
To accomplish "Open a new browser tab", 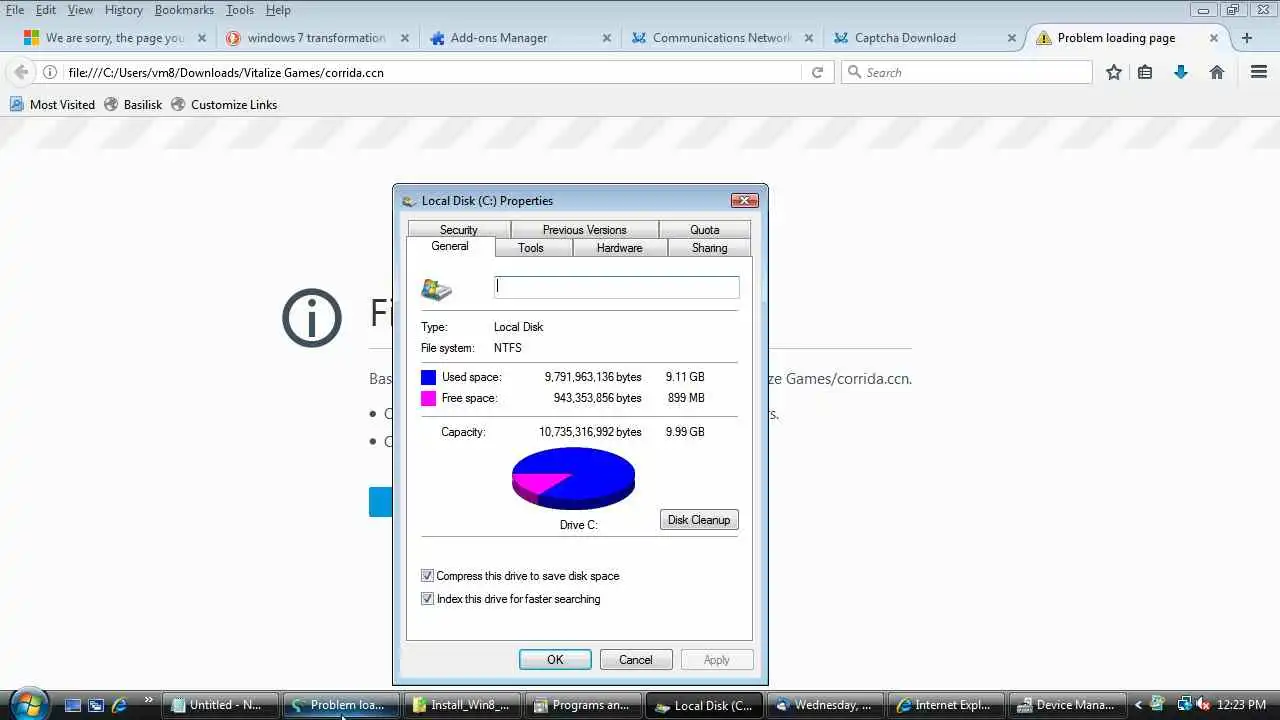I will [x=1247, y=38].
